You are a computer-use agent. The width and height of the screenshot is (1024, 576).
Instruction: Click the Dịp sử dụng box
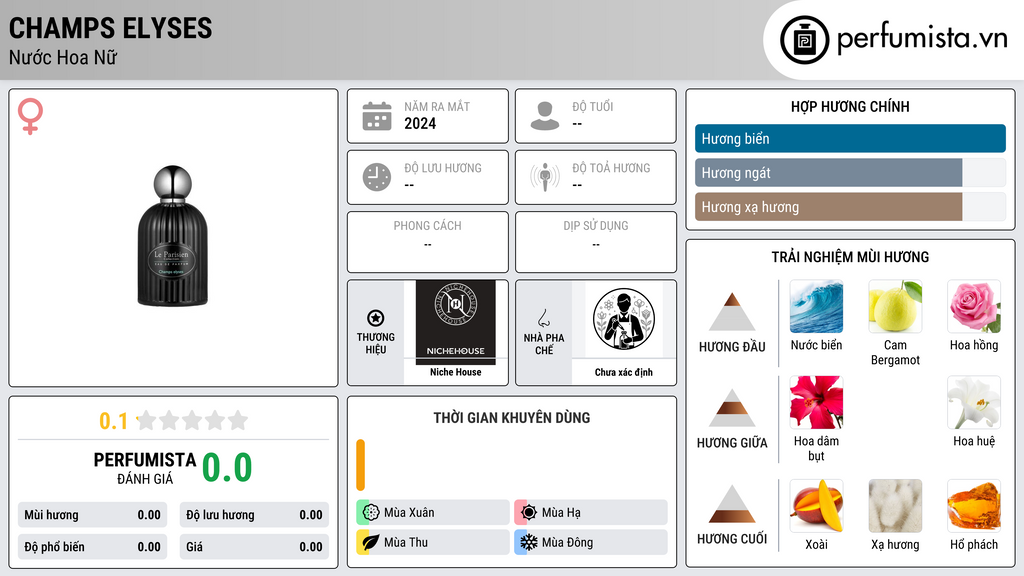point(596,242)
